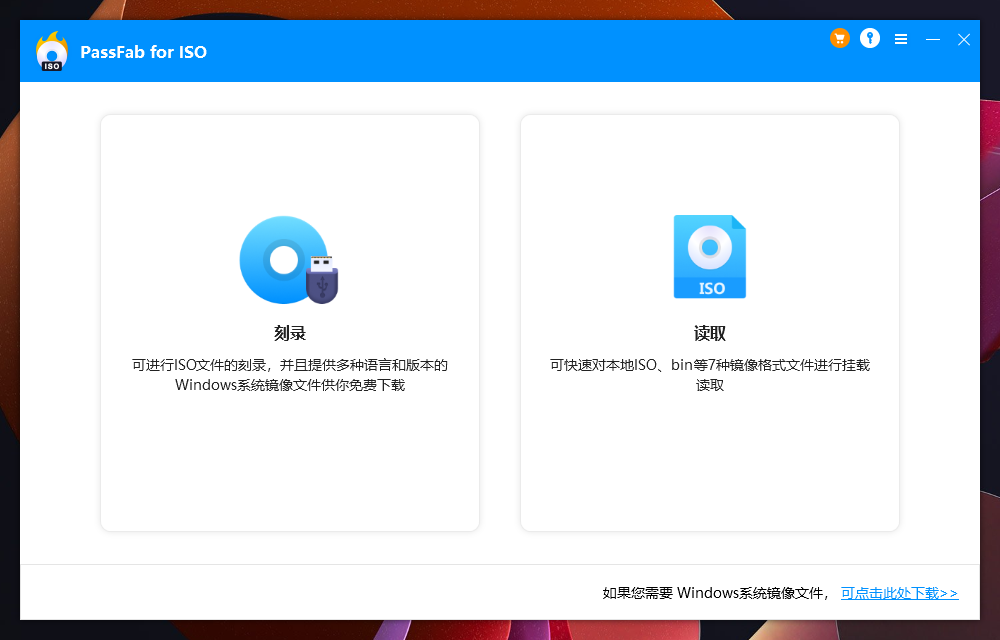Screen dimensions: 1000x640
Task: Open the shopping cart purchase icon
Action: point(839,38)
